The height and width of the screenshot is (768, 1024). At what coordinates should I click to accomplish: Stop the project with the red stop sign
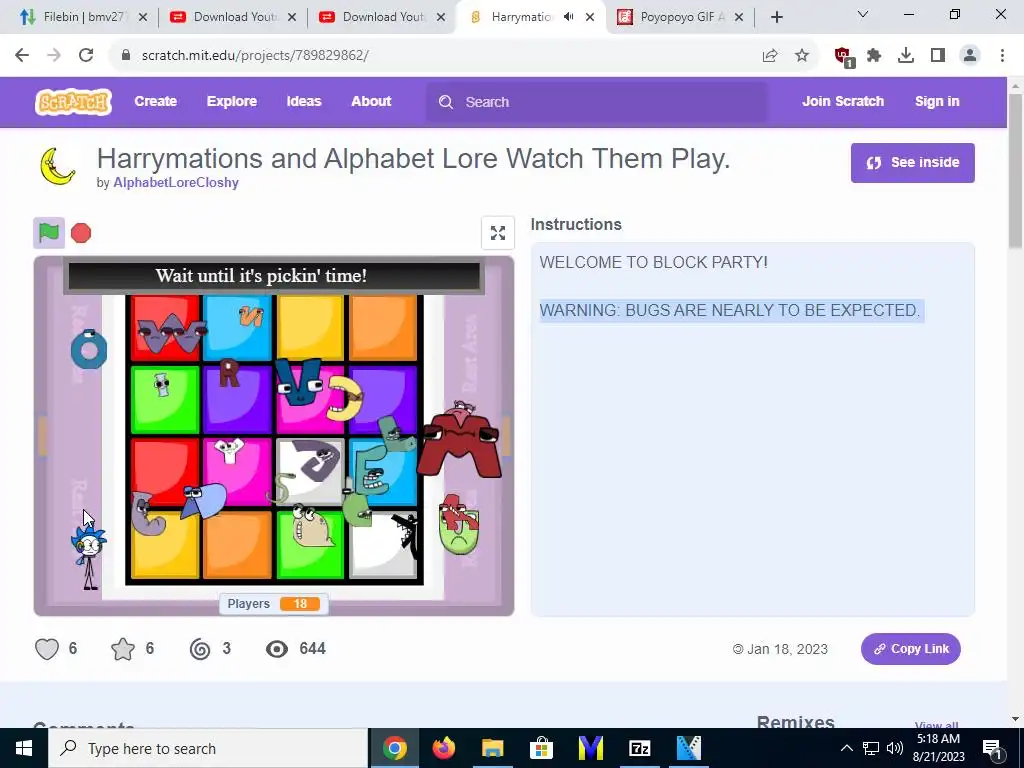tap(81, 233)
